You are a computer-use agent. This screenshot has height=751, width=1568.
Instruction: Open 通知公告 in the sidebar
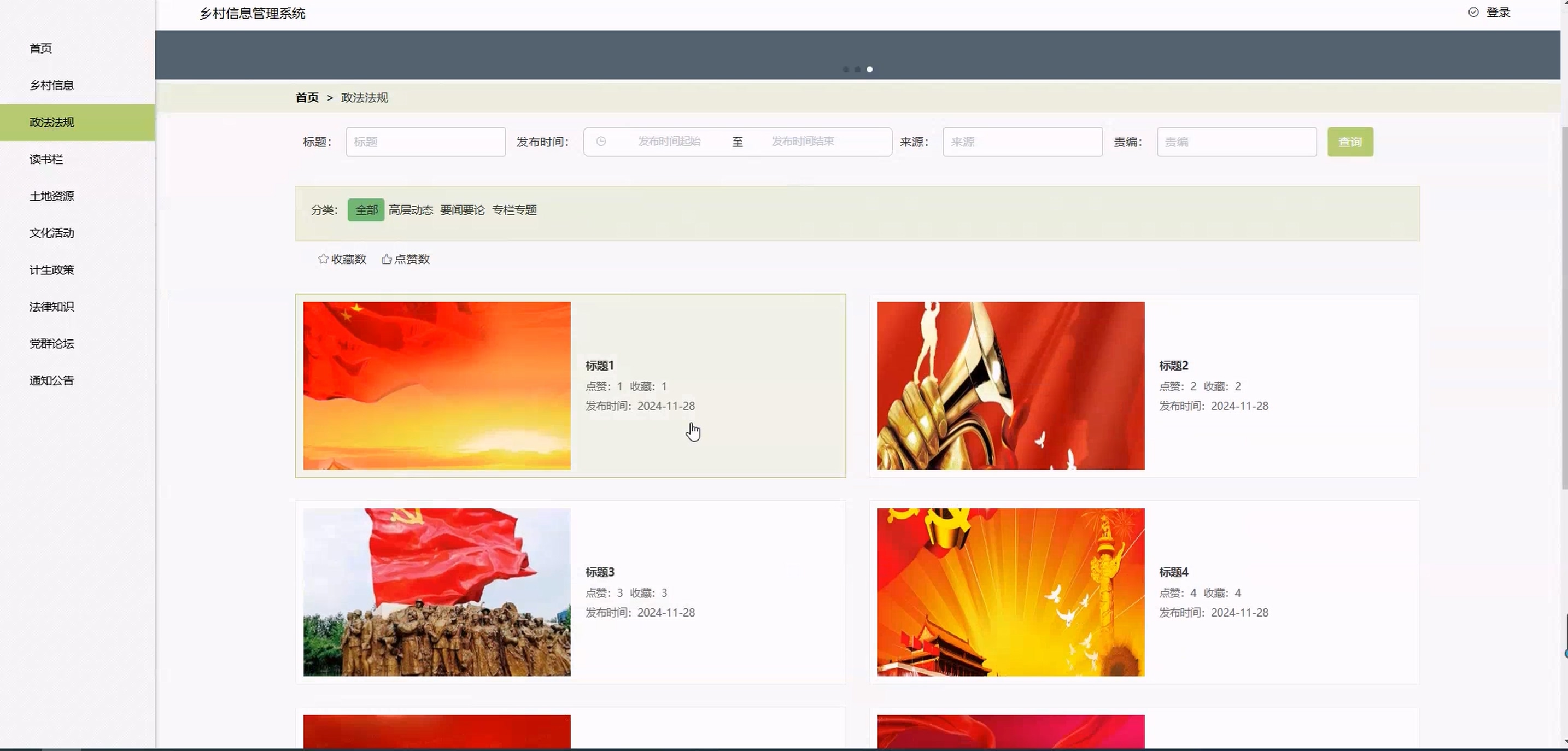[x=52, y=380]
